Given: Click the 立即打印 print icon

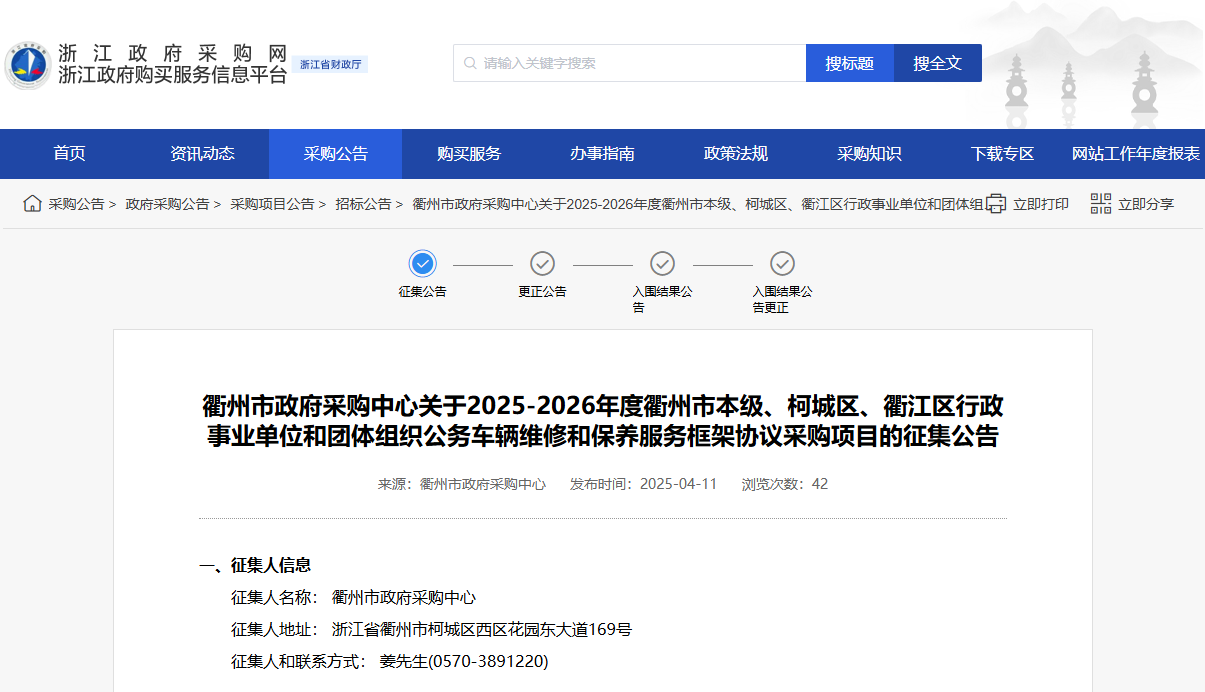Looking at the screenshot, I should click(997, 203).
